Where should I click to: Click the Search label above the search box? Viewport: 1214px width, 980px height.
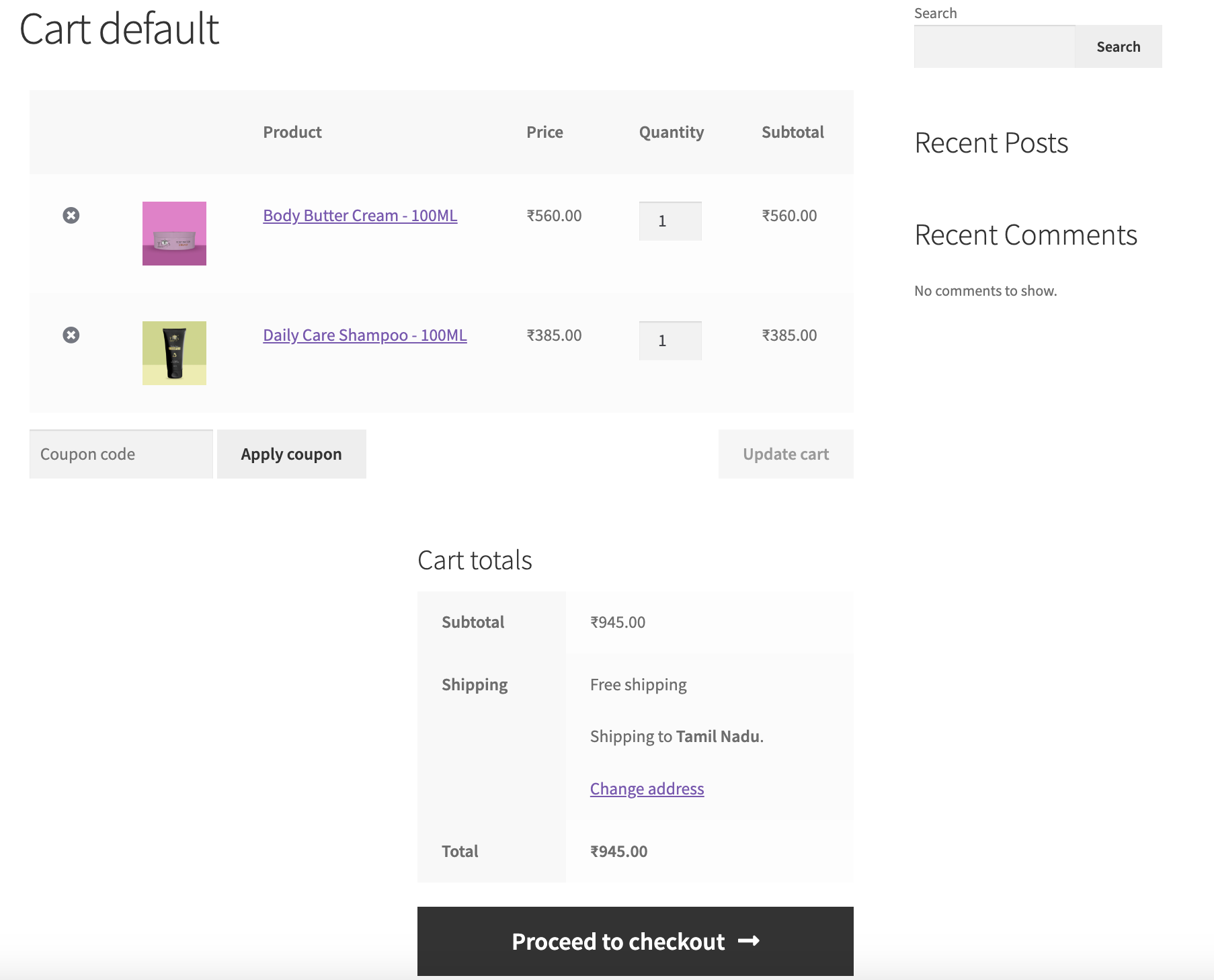[x=935, y=13]
